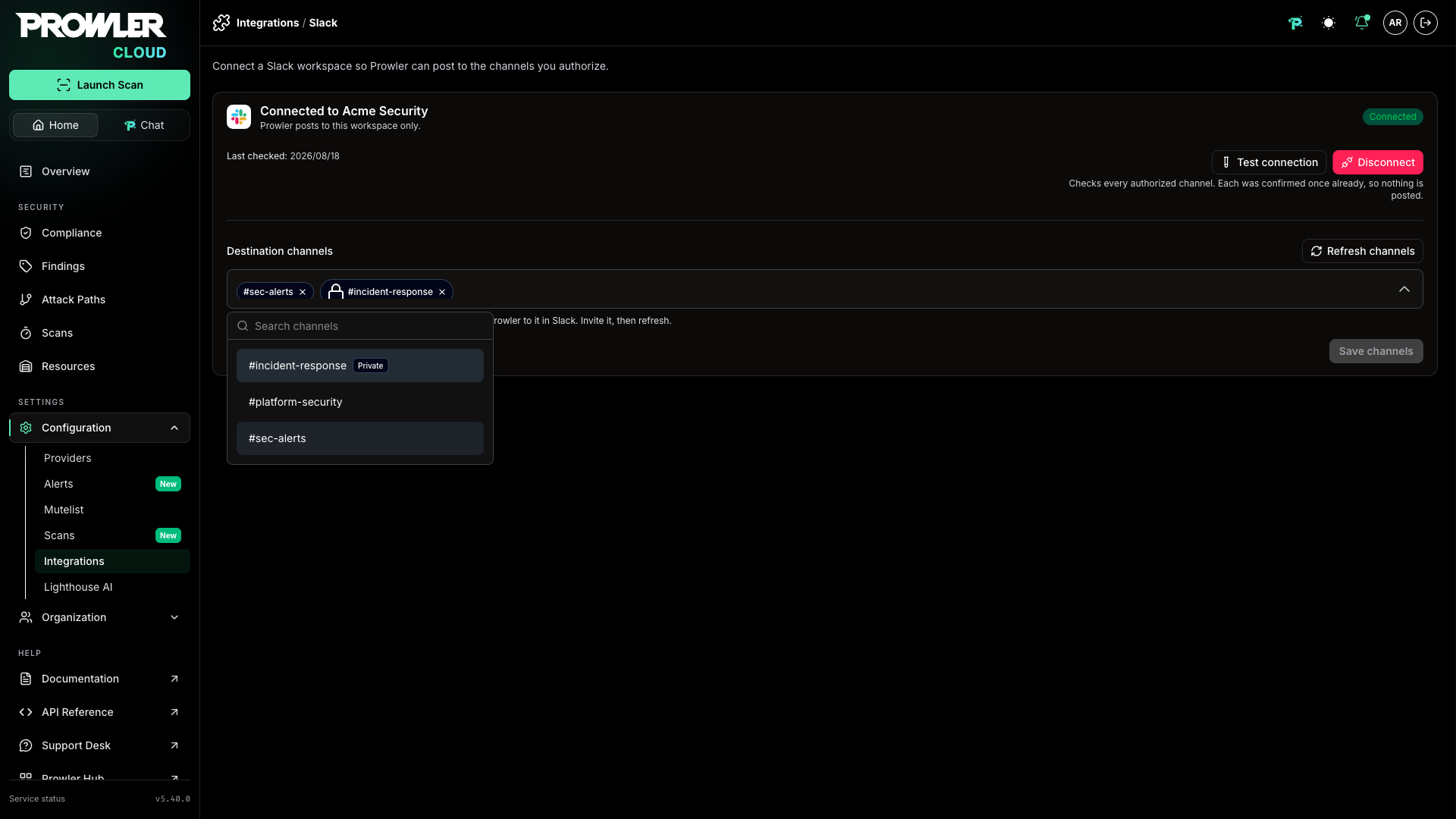This screenshot has height=819, width=1456.
Task: Remove the #sec-alerts chip
Action: (303, 292)
